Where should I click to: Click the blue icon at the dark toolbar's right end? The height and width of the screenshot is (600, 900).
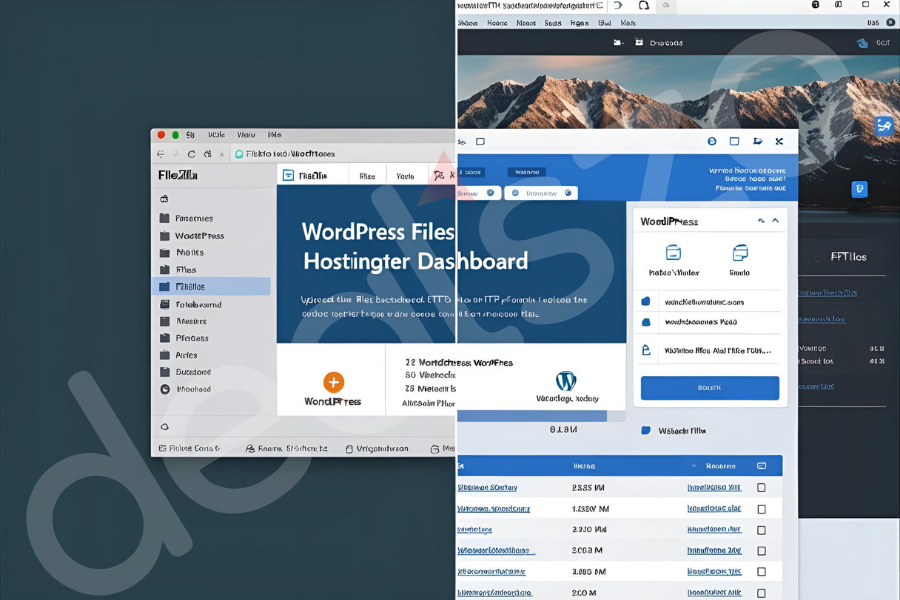pyautogui.click(x=862, y=43)
